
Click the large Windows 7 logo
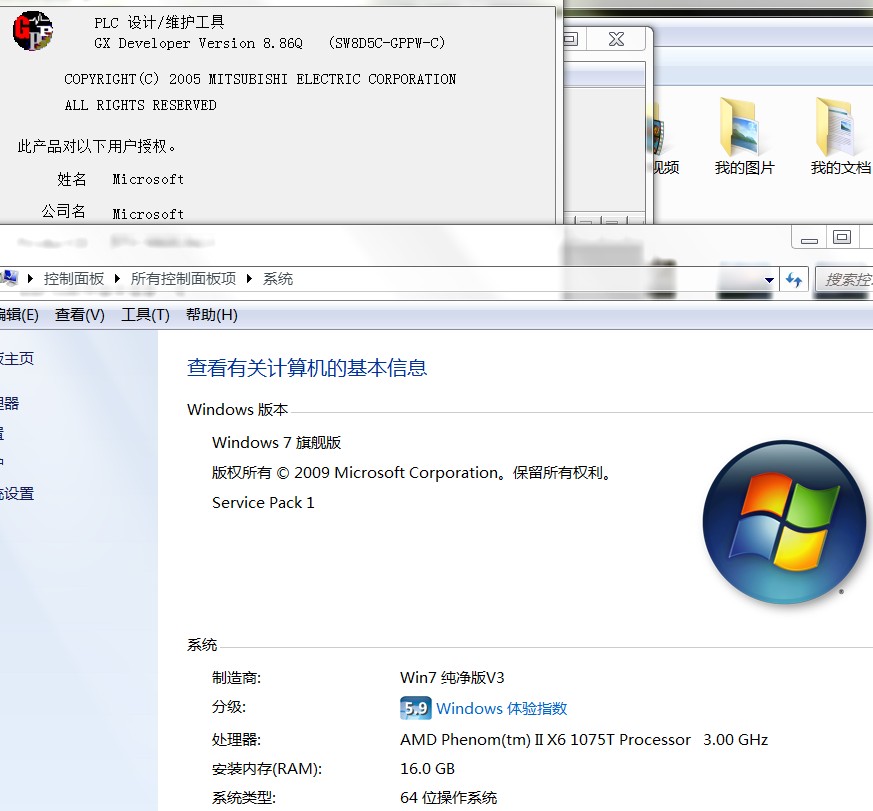[784, 522]
